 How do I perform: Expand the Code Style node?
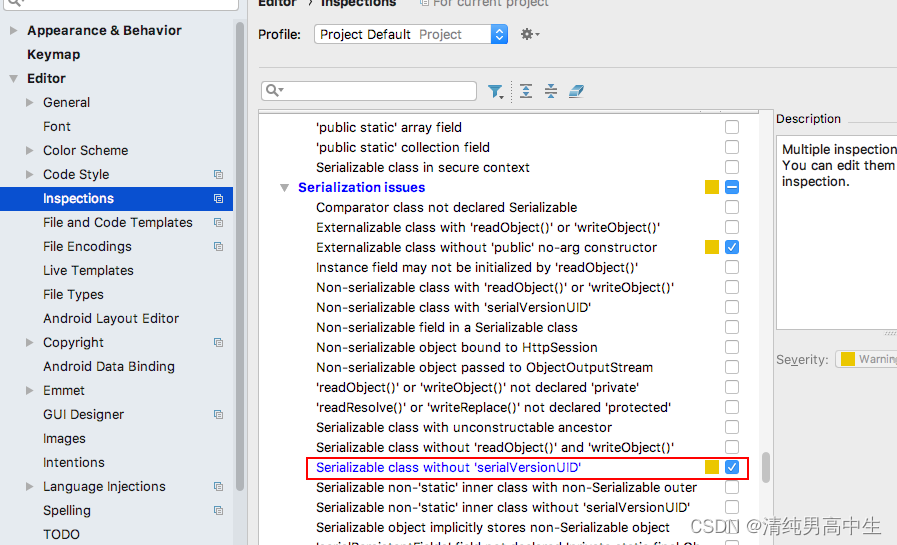(x=30, y=174)
